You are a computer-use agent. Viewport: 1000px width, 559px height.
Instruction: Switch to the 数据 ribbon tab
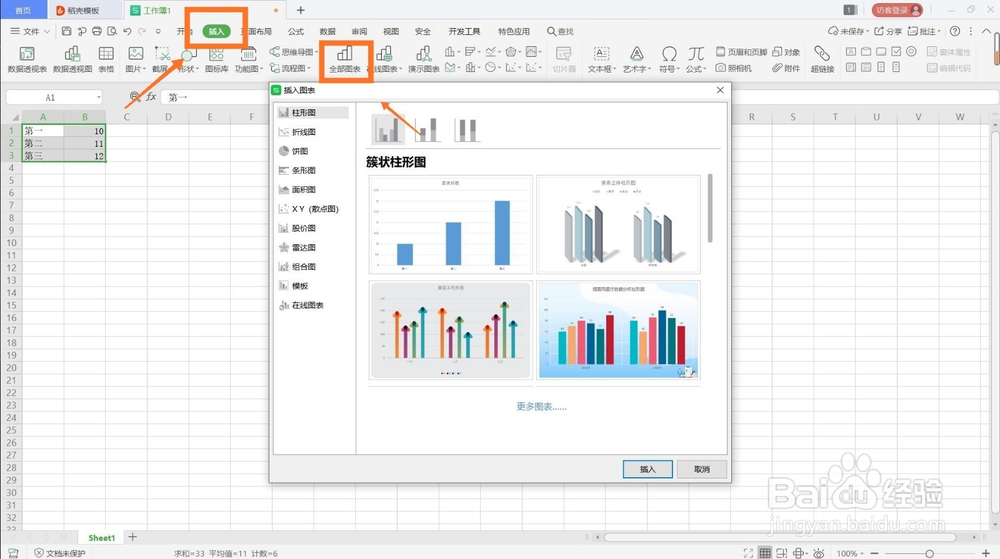(327, 31)
